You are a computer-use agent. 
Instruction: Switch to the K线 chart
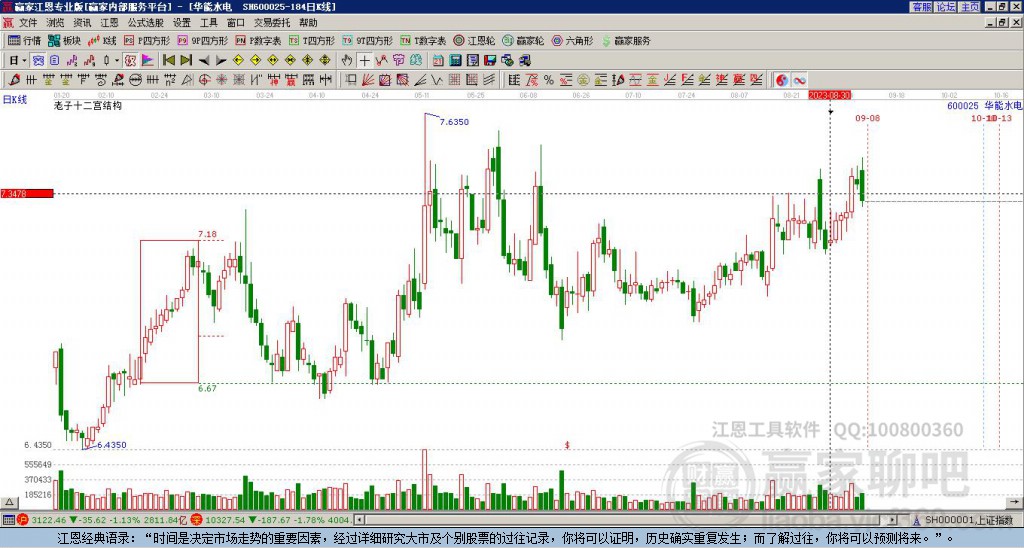[102, 40]
